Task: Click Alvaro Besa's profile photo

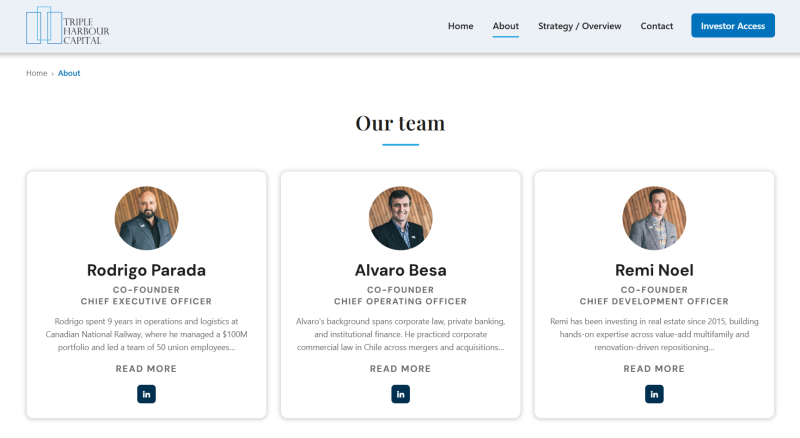Action: pyautogui.click(x=400, y=218)
